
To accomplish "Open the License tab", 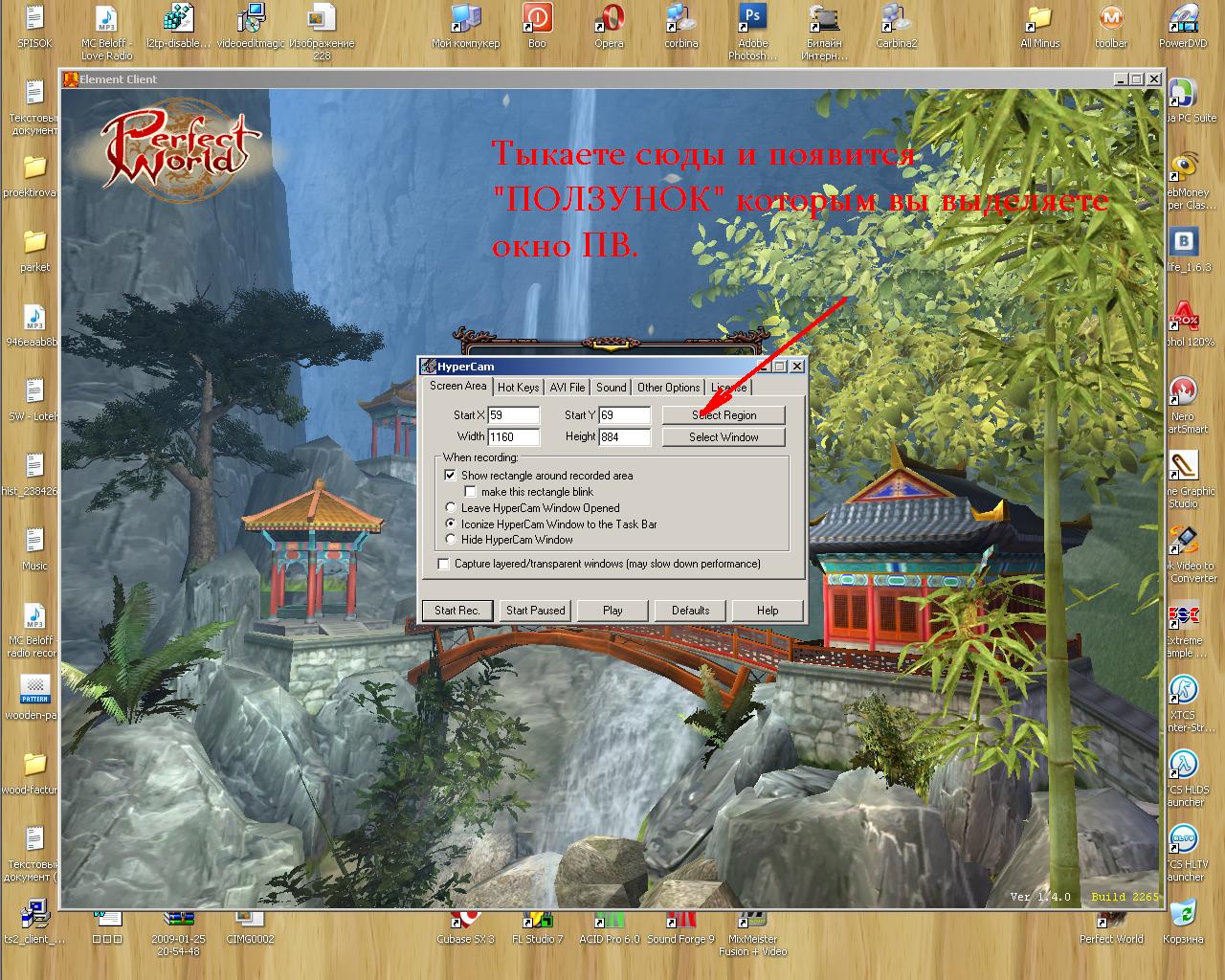I will 728,388.
